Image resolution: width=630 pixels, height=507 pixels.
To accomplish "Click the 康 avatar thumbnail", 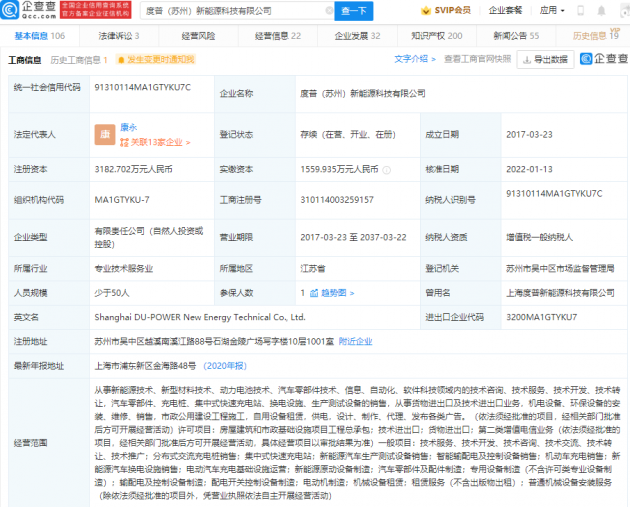I will [x=105, y=135].
